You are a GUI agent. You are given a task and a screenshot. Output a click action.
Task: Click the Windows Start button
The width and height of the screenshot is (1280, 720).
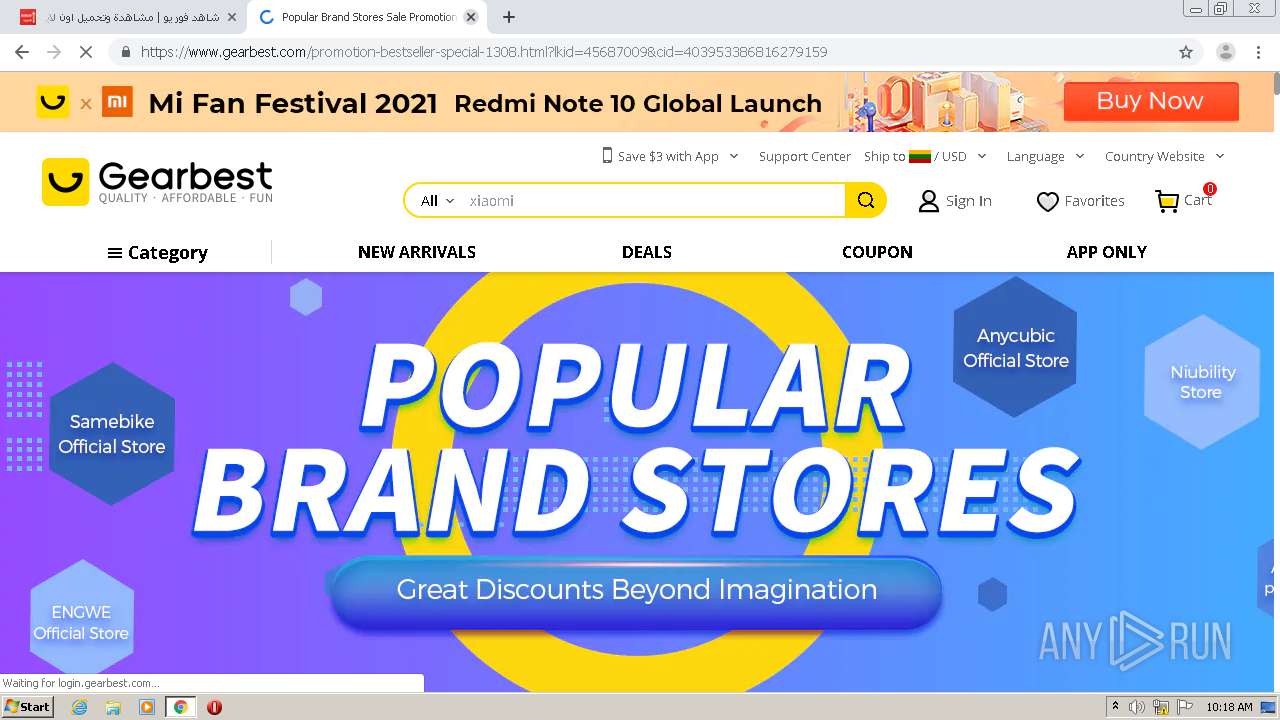[x=27, y=707]
